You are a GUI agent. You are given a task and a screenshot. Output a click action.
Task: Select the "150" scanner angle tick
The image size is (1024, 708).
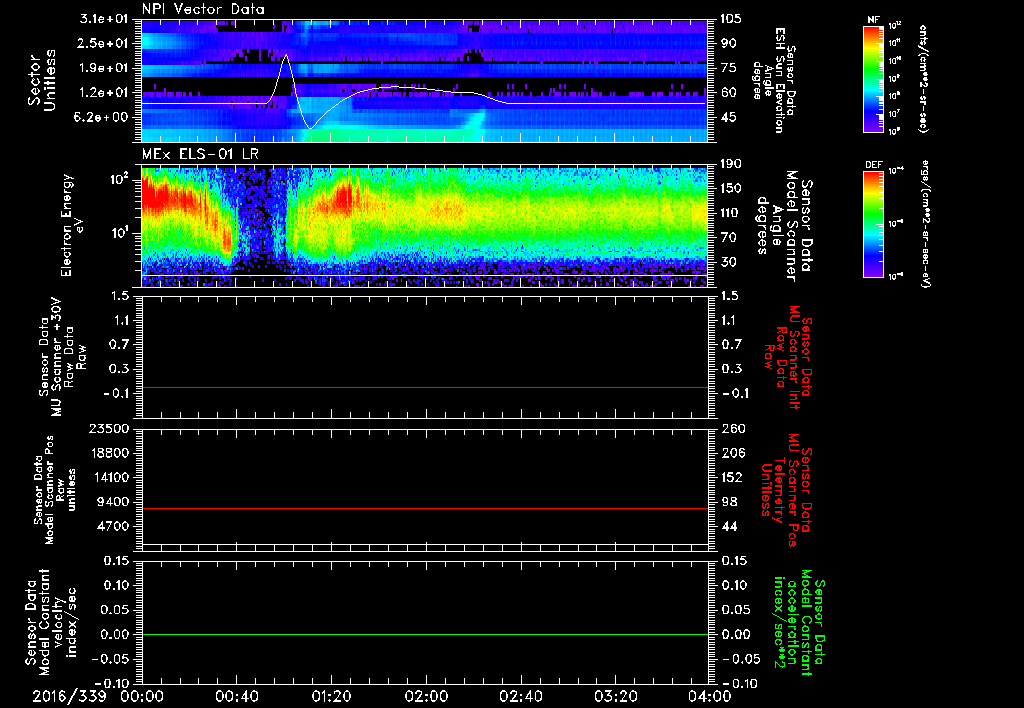pyautogui.click(x=731, y=188)
